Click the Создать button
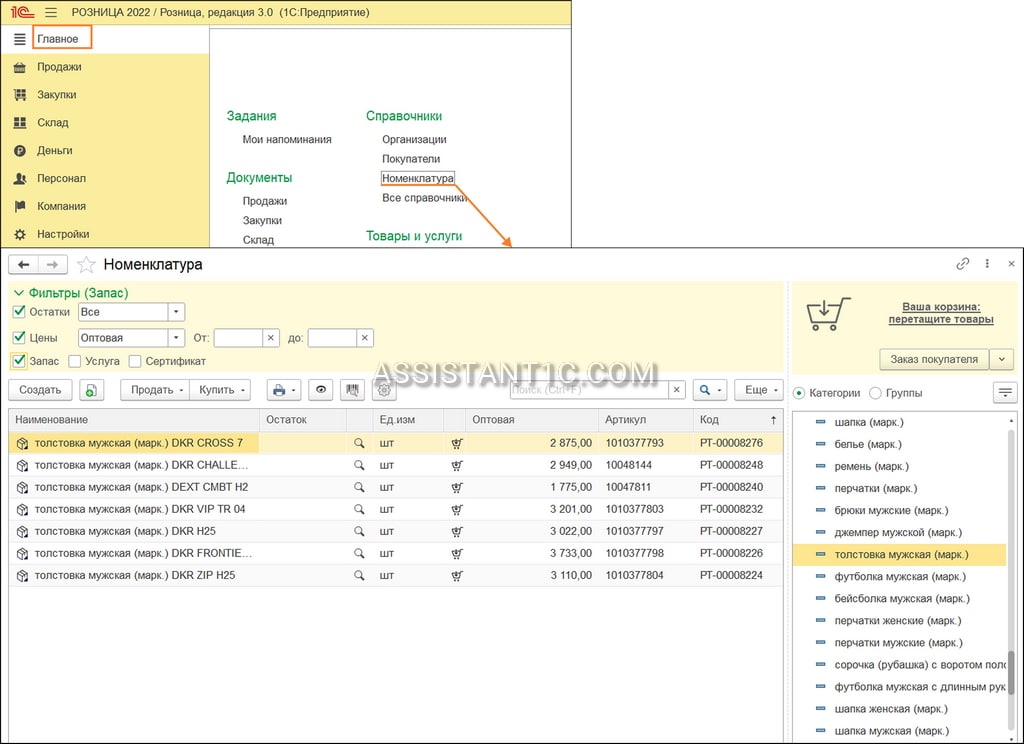 40,390
